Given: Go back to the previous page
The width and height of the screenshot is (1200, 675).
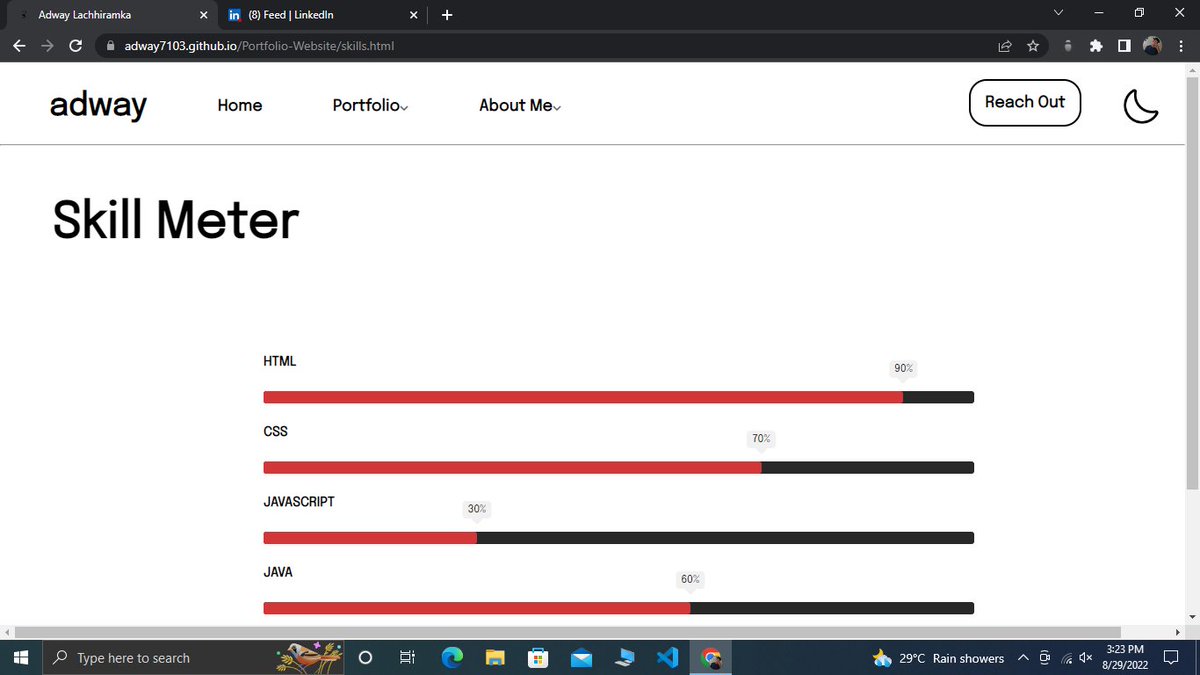Looking at the screenshot, I should (19, 45).
